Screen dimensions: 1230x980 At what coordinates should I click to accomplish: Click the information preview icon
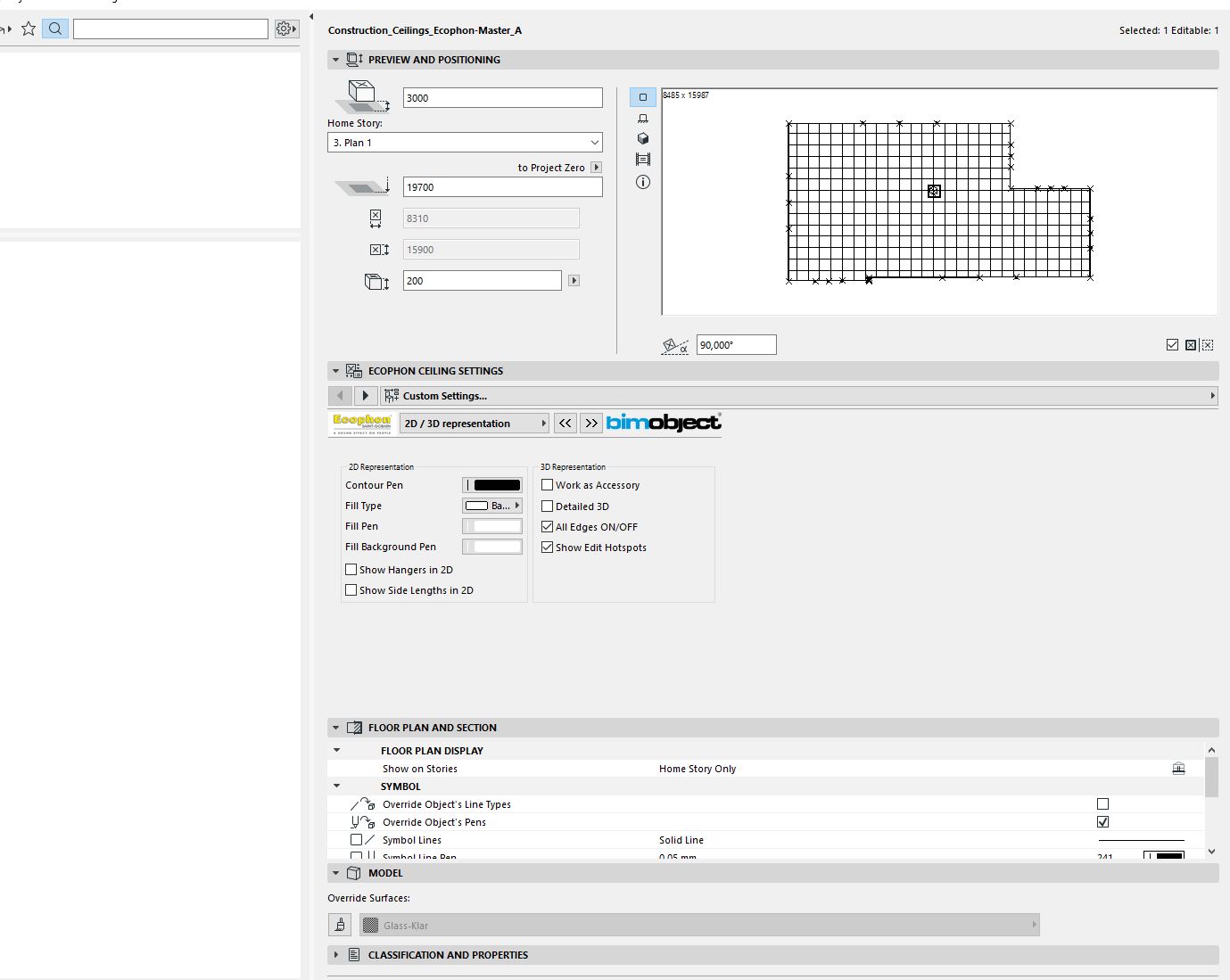tap(642, 182)
